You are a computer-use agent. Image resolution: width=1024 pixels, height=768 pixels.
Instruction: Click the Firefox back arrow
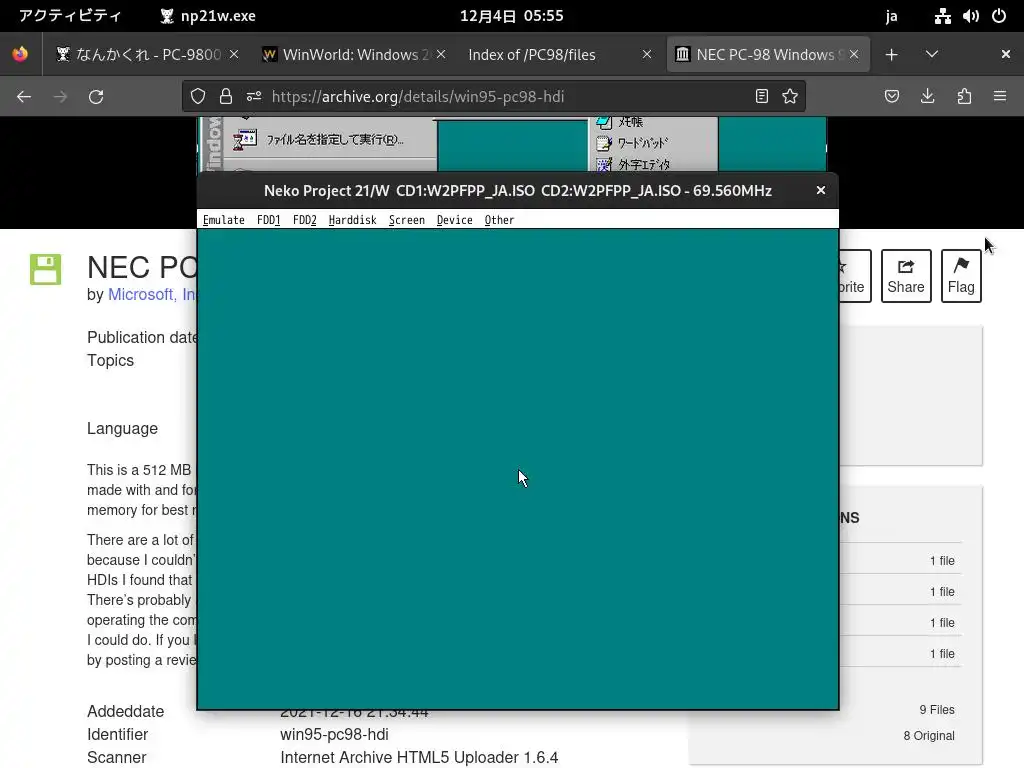(24, 97)
